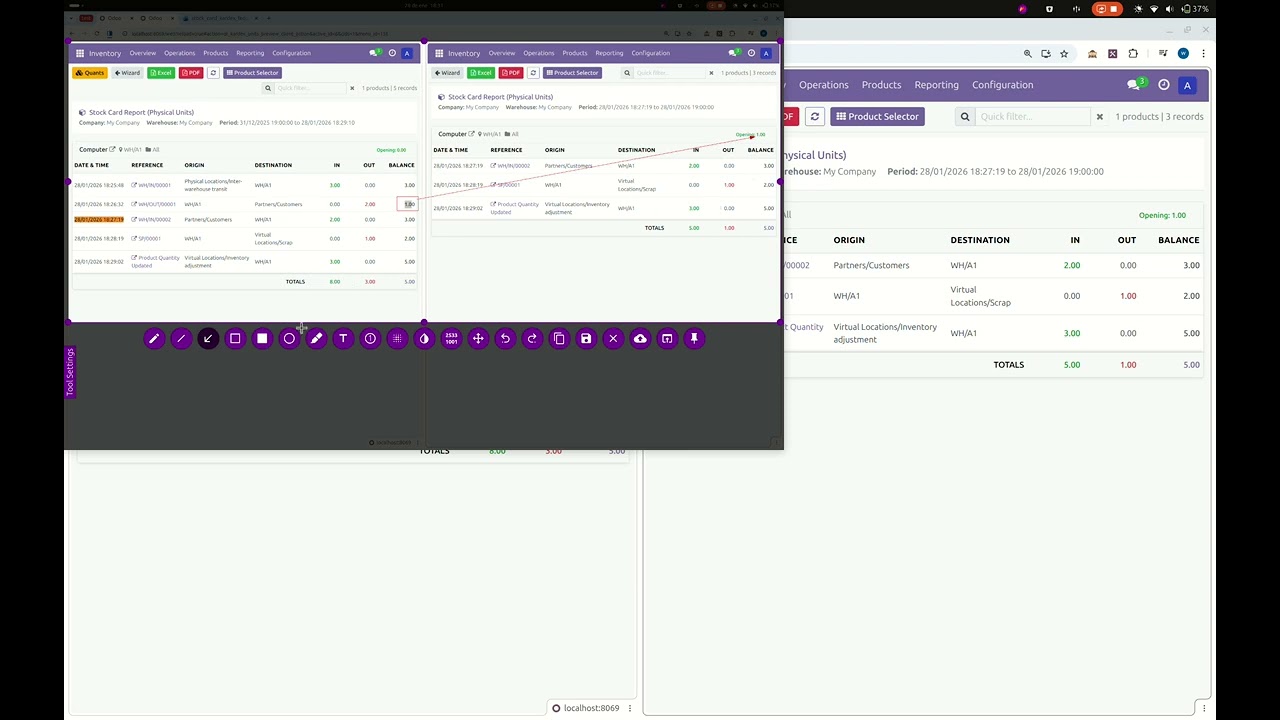Redo the last annotation
Viewport: 1280px width, 720px height.
[532, 339]
